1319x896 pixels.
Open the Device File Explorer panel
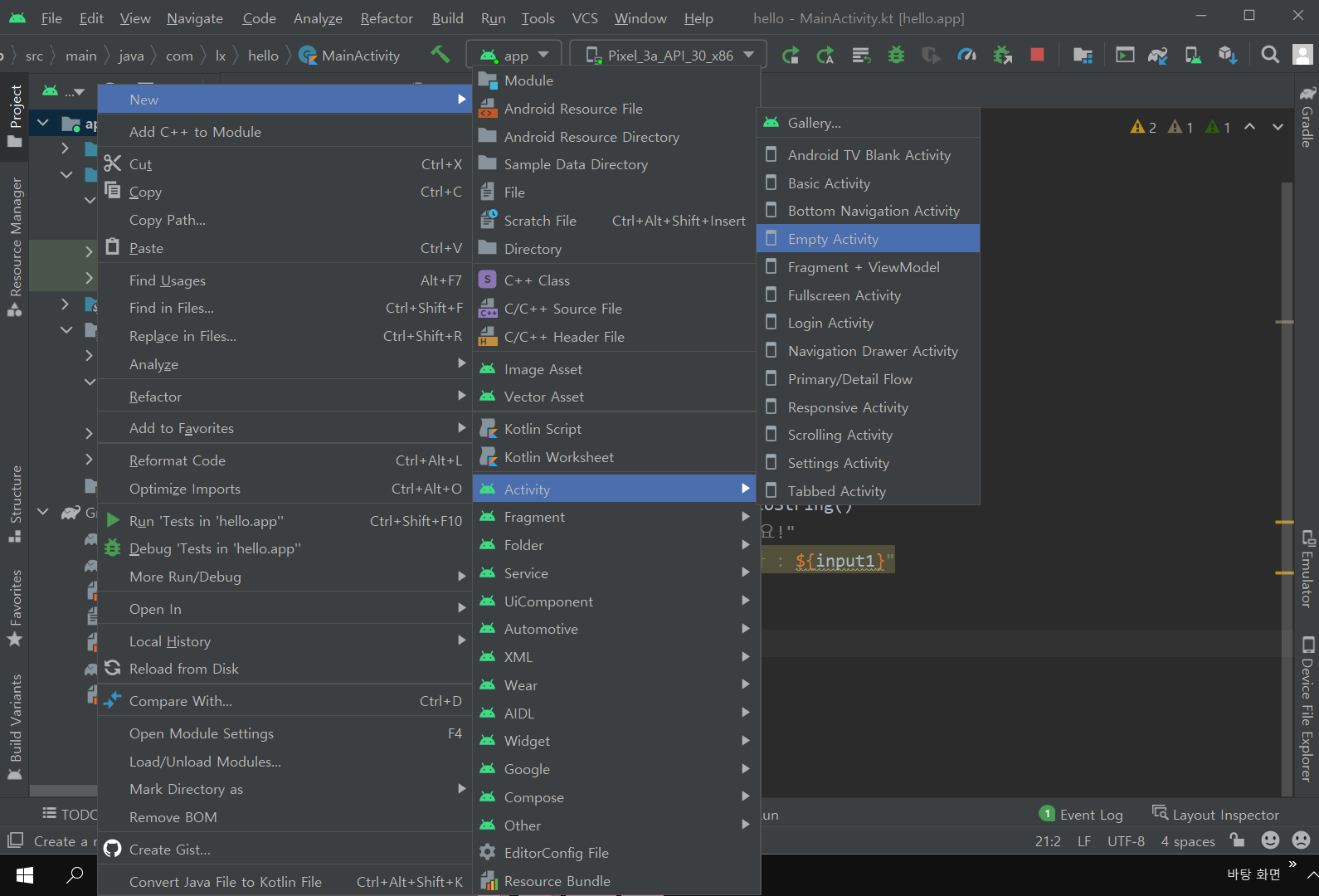click(x=1307, y=709)
